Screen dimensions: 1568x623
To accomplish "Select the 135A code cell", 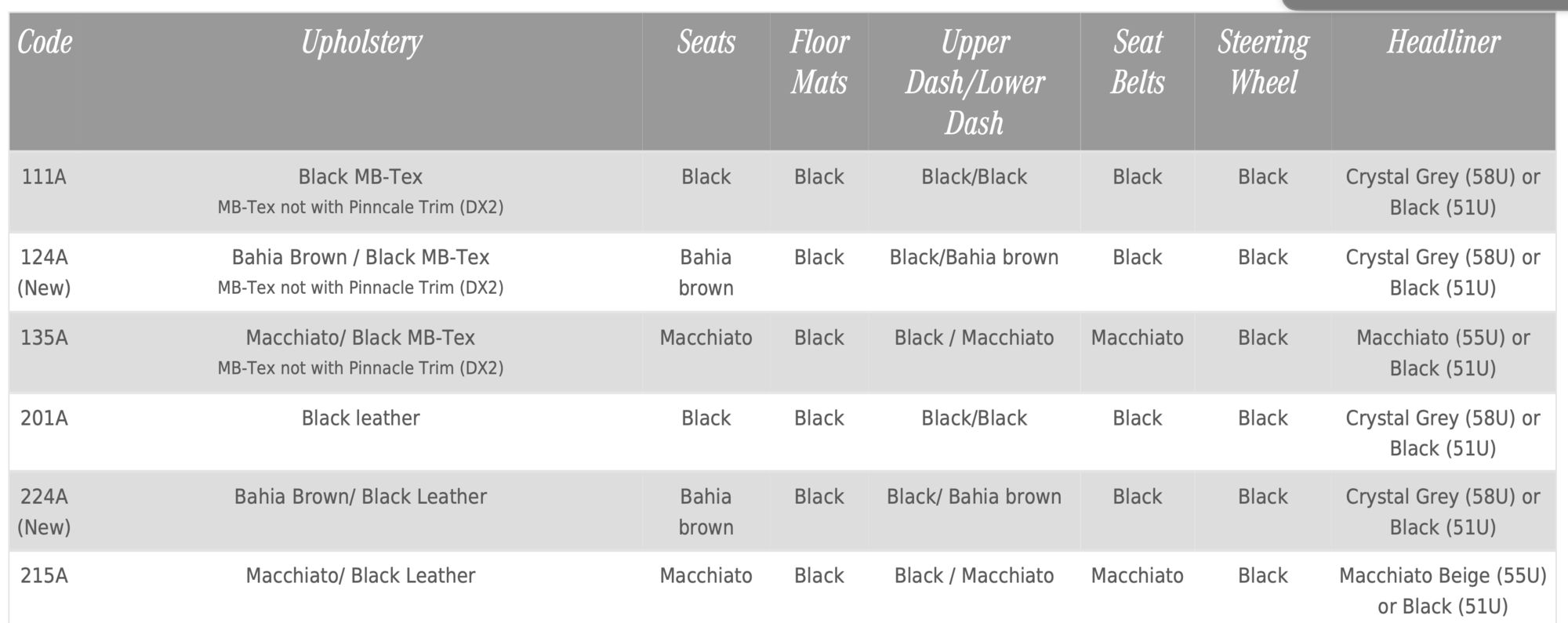I will (x=44, y=338).
